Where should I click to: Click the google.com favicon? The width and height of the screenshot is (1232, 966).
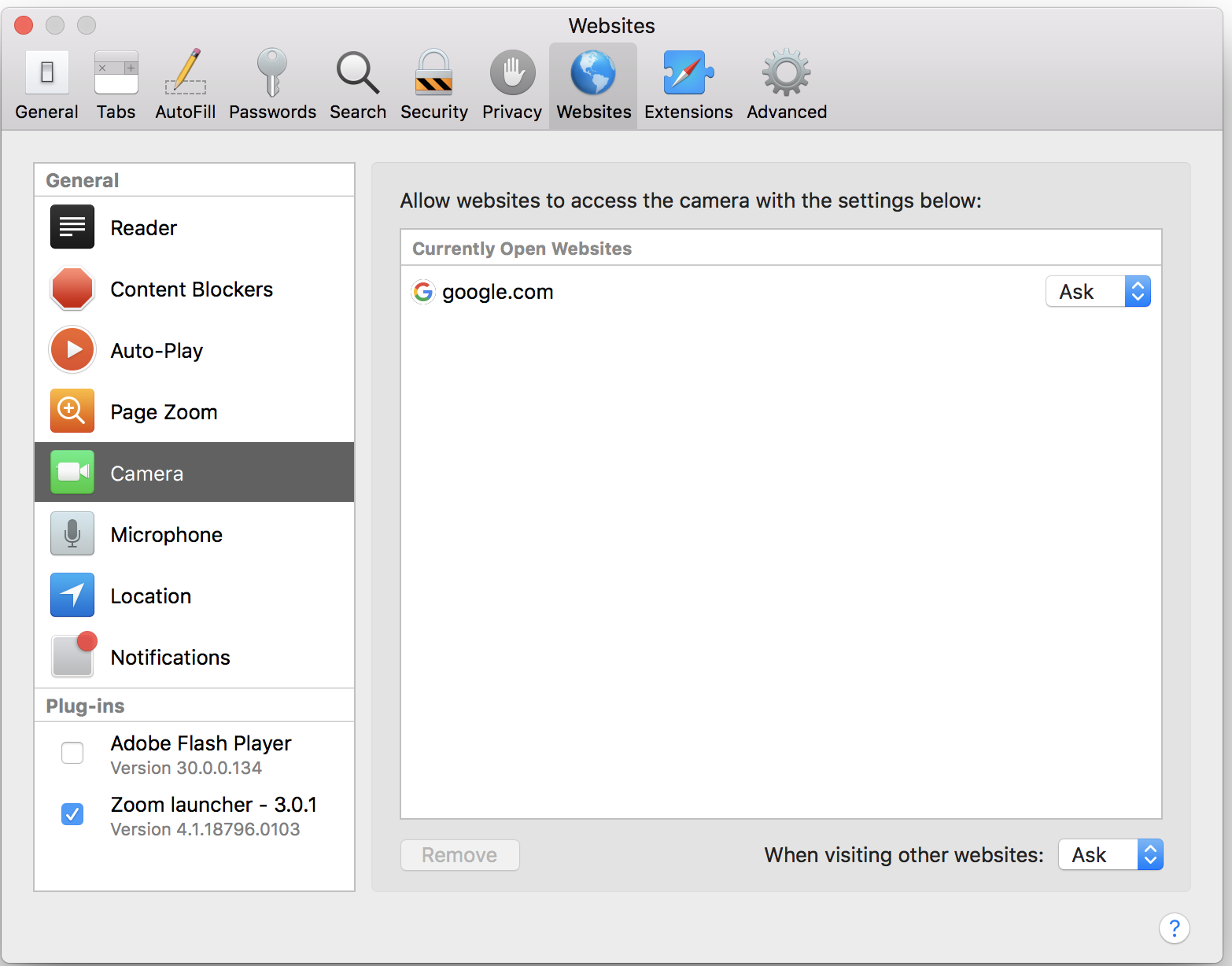[423, 292]
